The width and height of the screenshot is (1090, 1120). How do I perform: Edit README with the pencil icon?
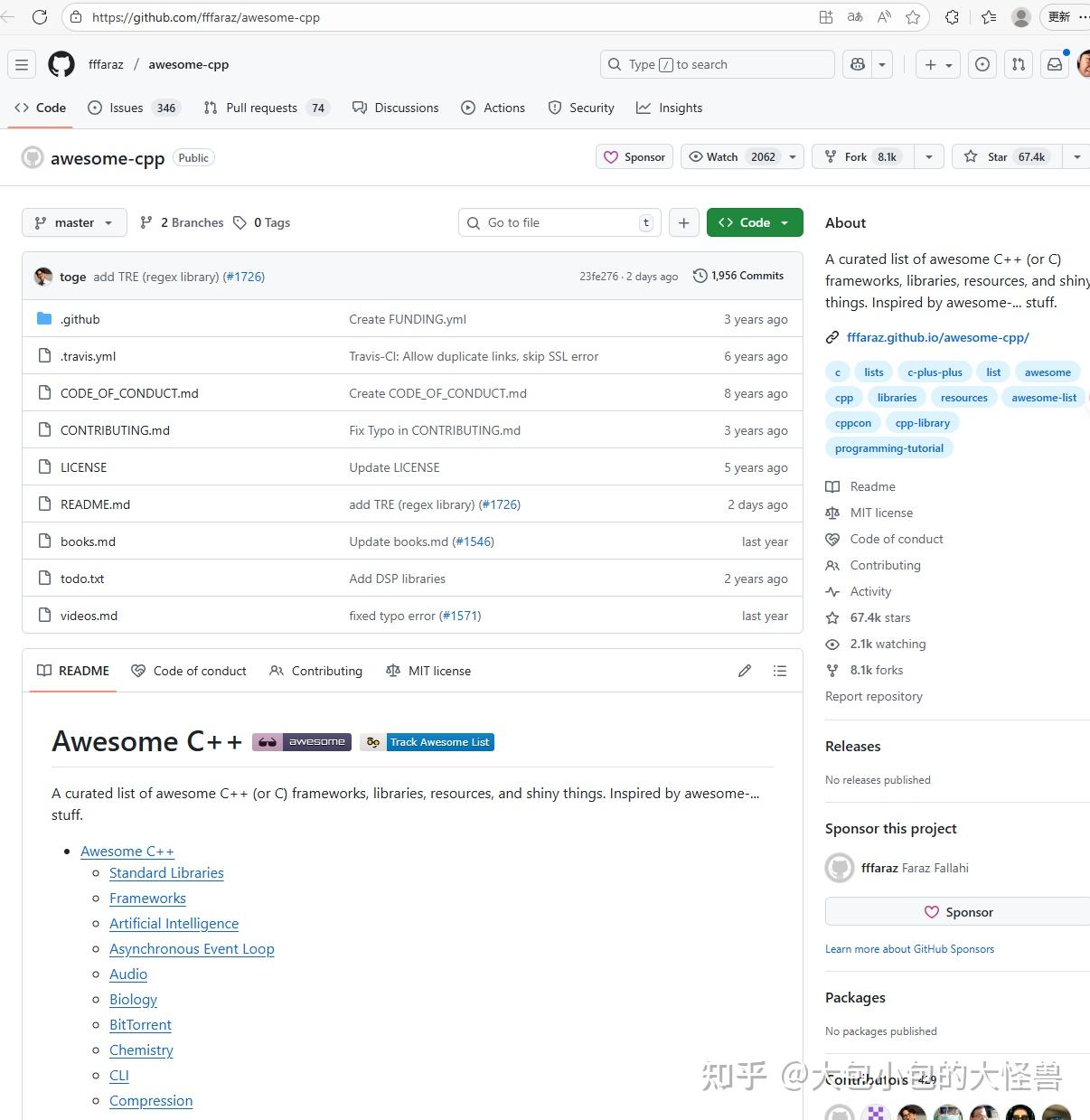(x=745, y=671)
